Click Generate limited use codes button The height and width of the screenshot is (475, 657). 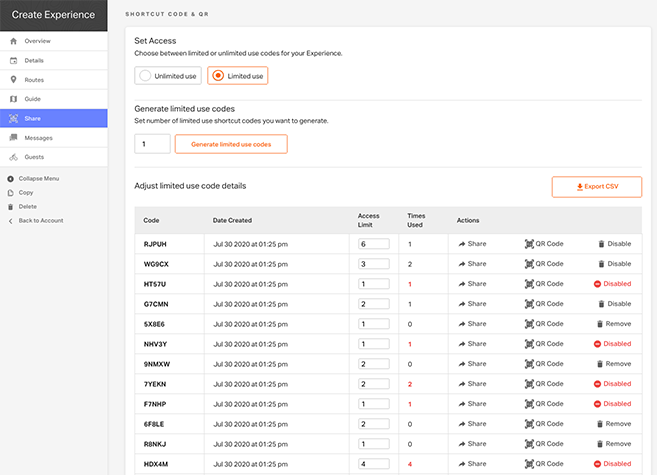(231, 144)
